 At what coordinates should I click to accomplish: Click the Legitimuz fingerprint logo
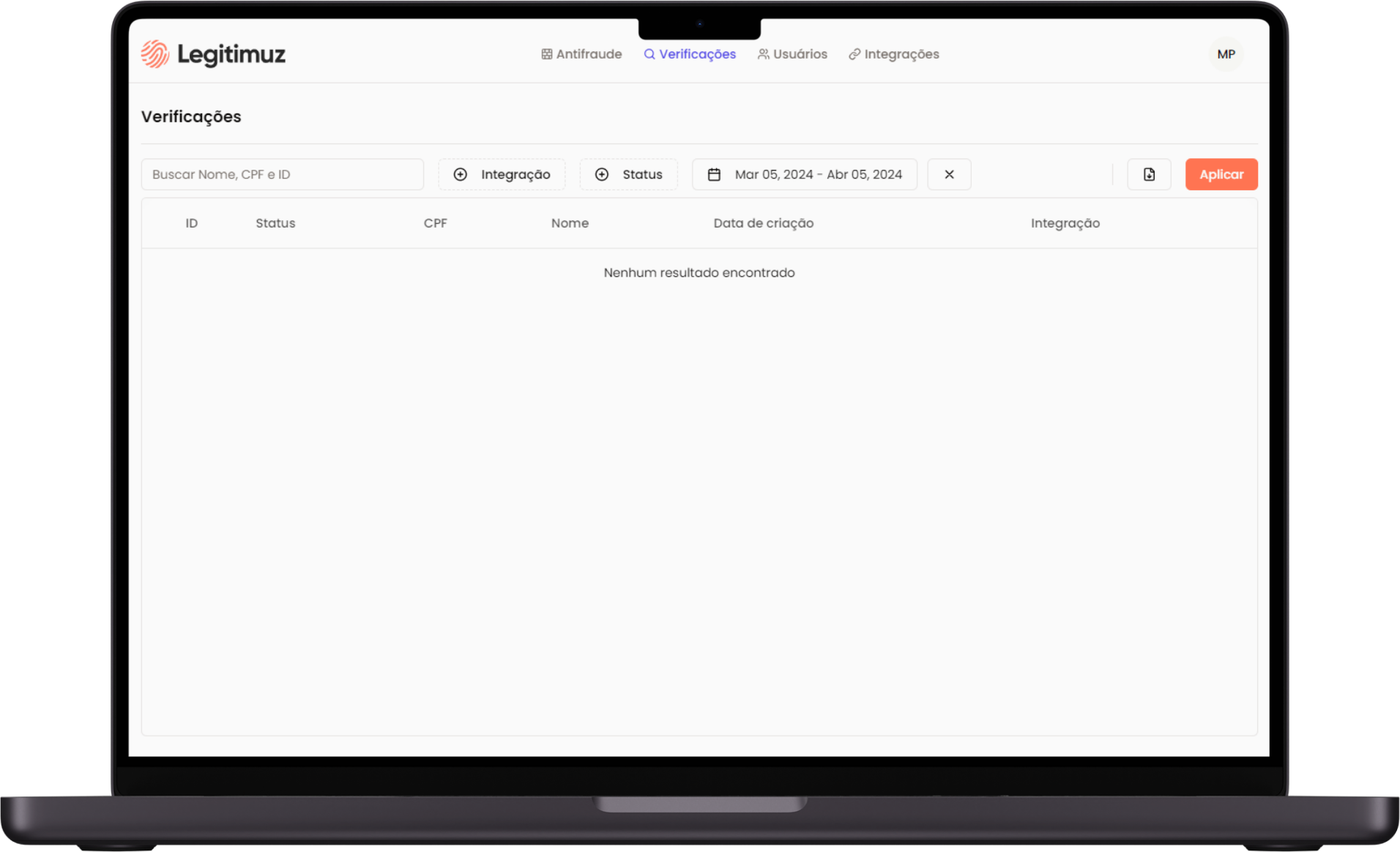tap(155, 54)
